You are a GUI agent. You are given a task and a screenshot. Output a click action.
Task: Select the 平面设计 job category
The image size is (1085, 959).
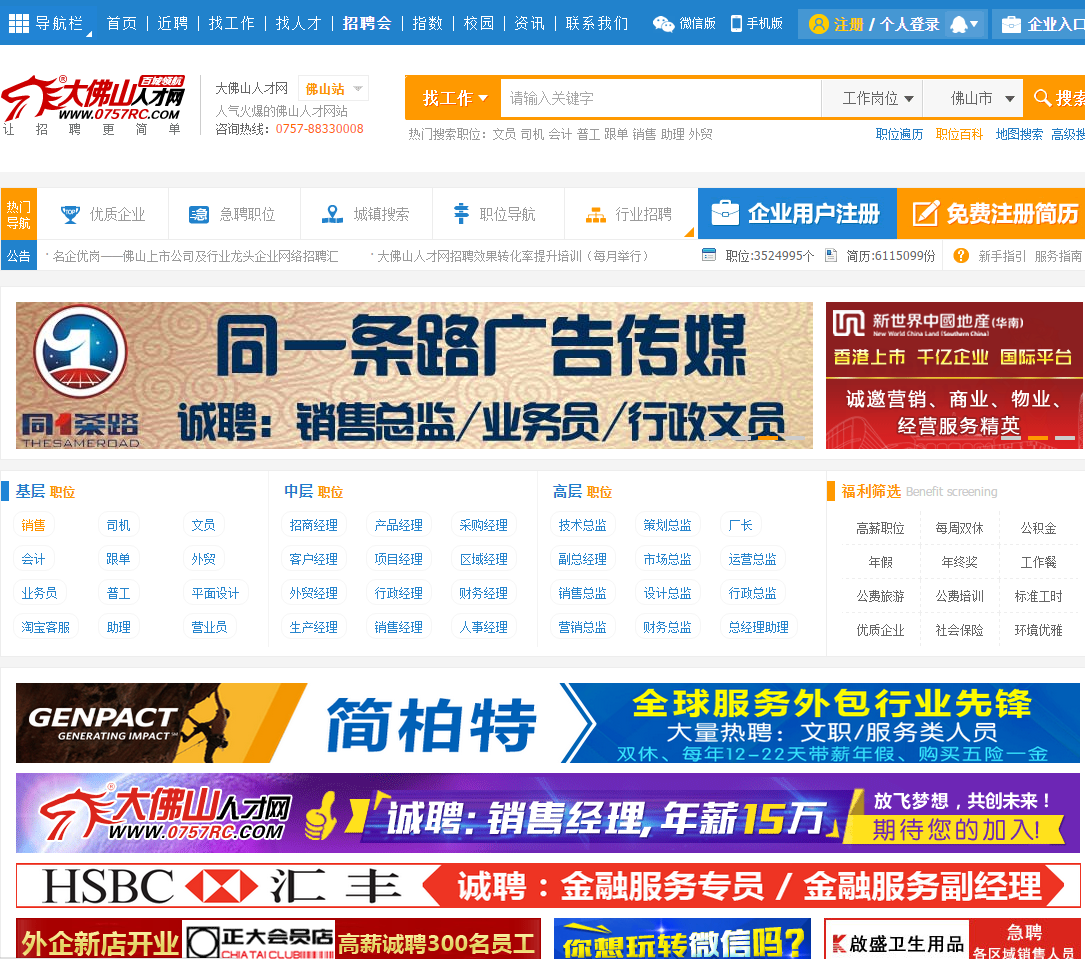[x=215, y=593]
